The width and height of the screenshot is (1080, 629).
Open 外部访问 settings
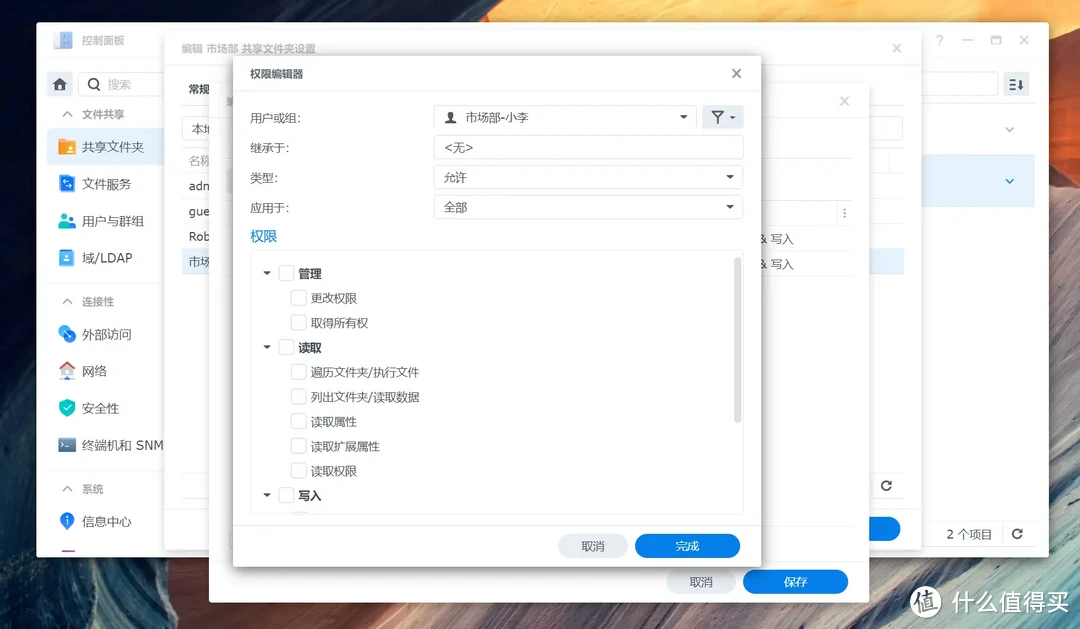(x=106, y=333)
